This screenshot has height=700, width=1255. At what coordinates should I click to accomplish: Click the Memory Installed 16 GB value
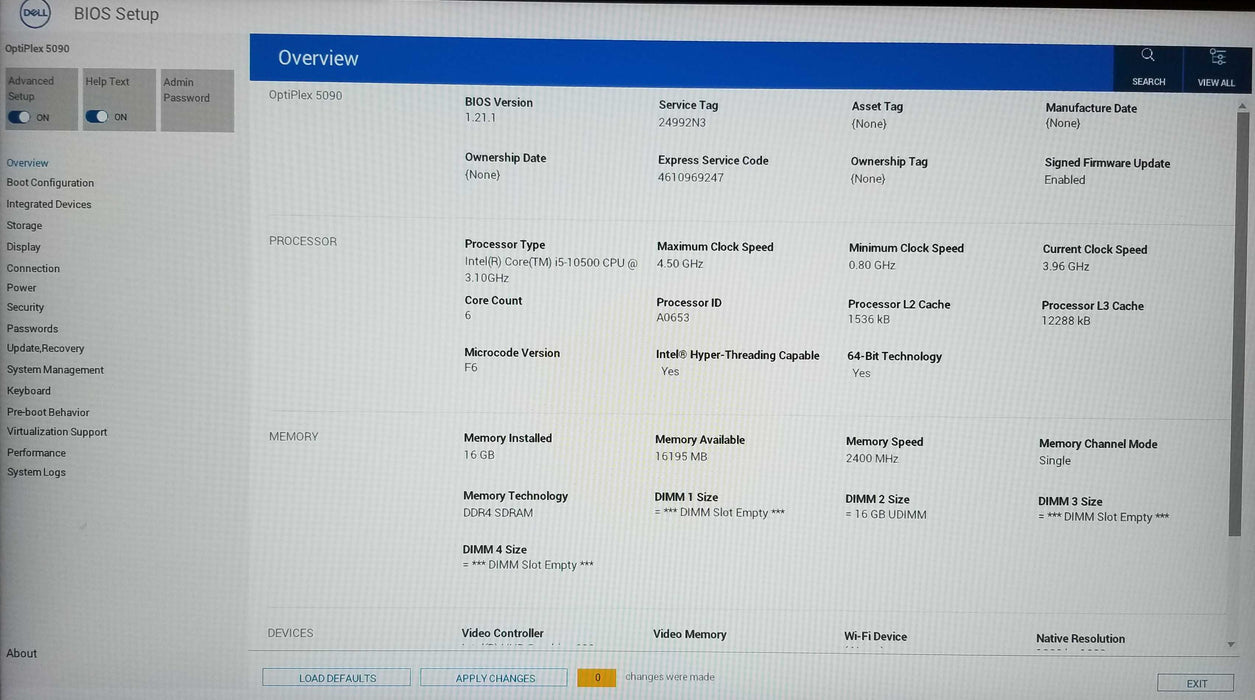(x=479, y=455)
